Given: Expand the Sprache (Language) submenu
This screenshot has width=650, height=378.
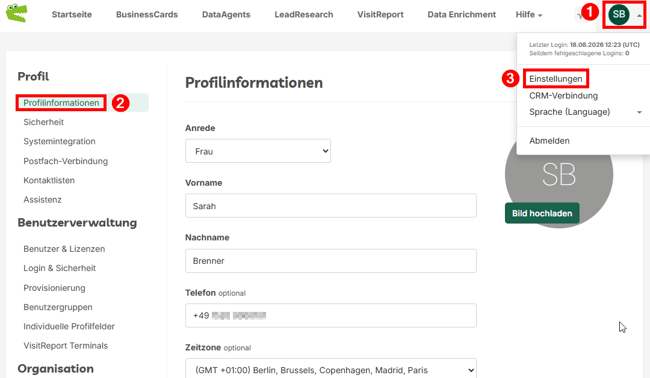Looking at the screenshot, I should tap(585, 112).
